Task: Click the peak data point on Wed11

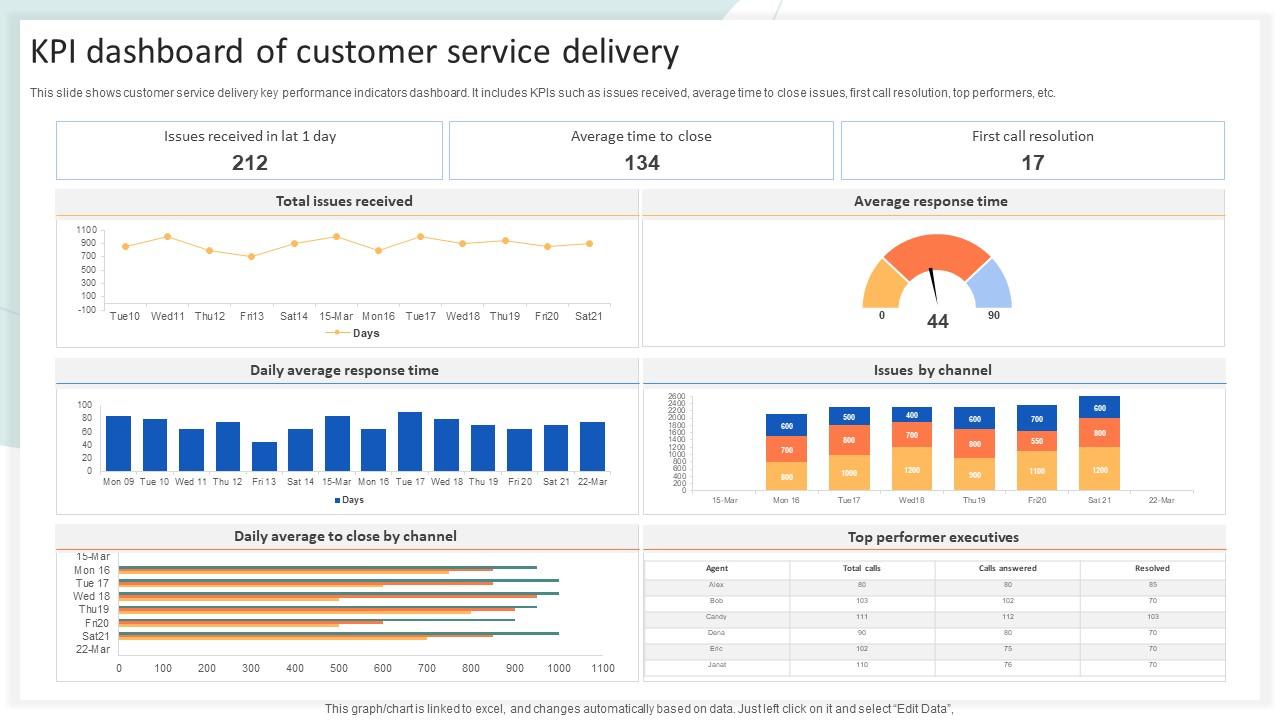Action: pyautogui.click(x=166, y=237)
